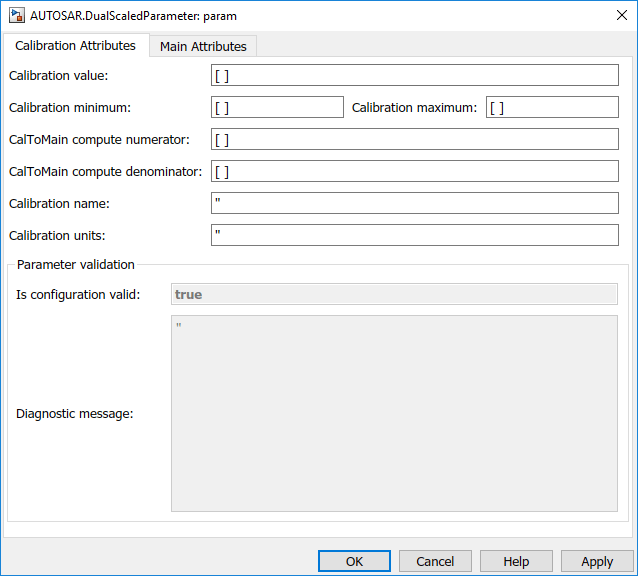Image resolution: width=638 pixels, height=576 pixels.
Task: Click the 'Calibration units:' label
Action: pyautogui.click(x=57, y=236)
